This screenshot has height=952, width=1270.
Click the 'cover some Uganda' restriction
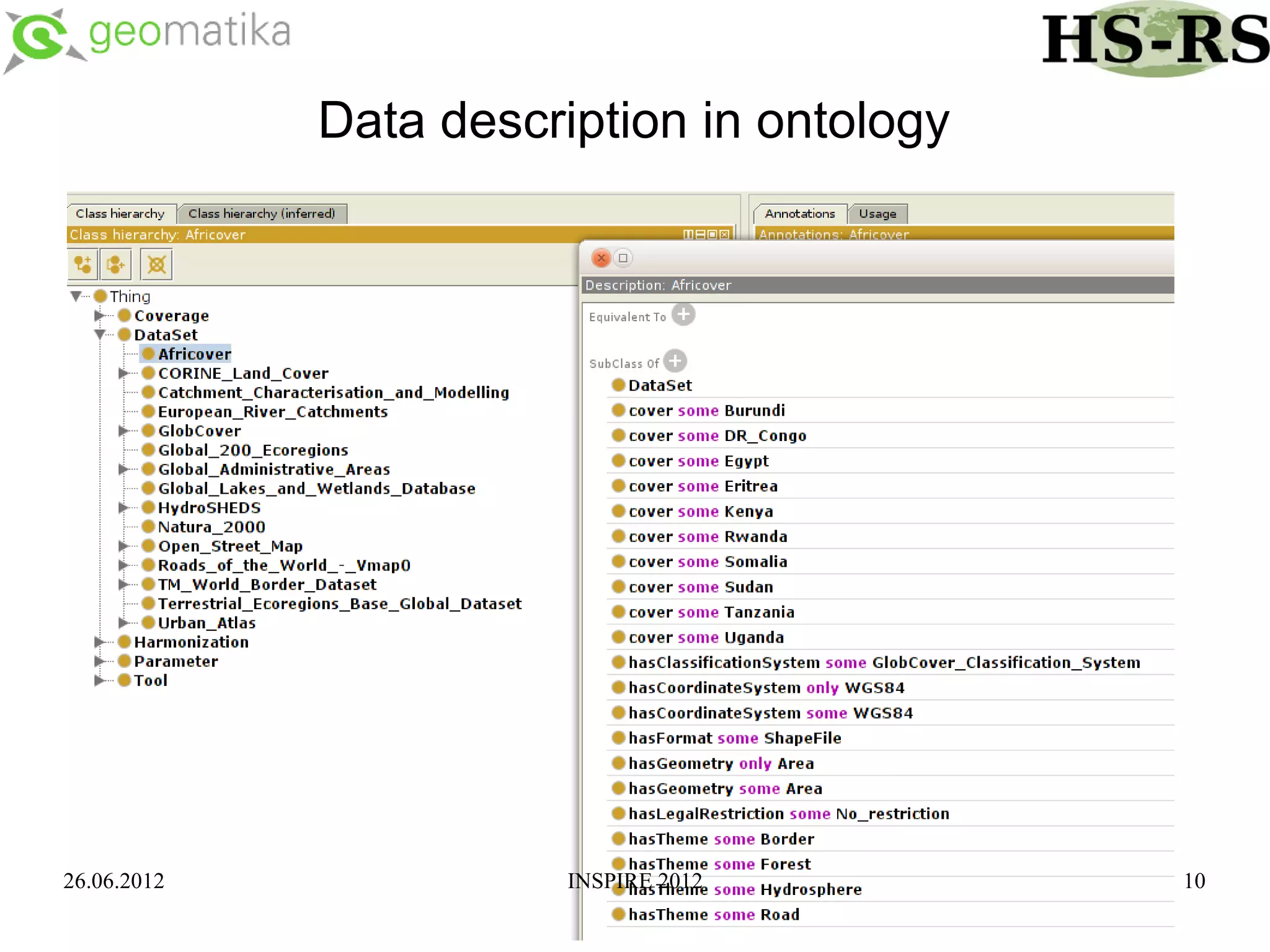[x=890, y=637]
